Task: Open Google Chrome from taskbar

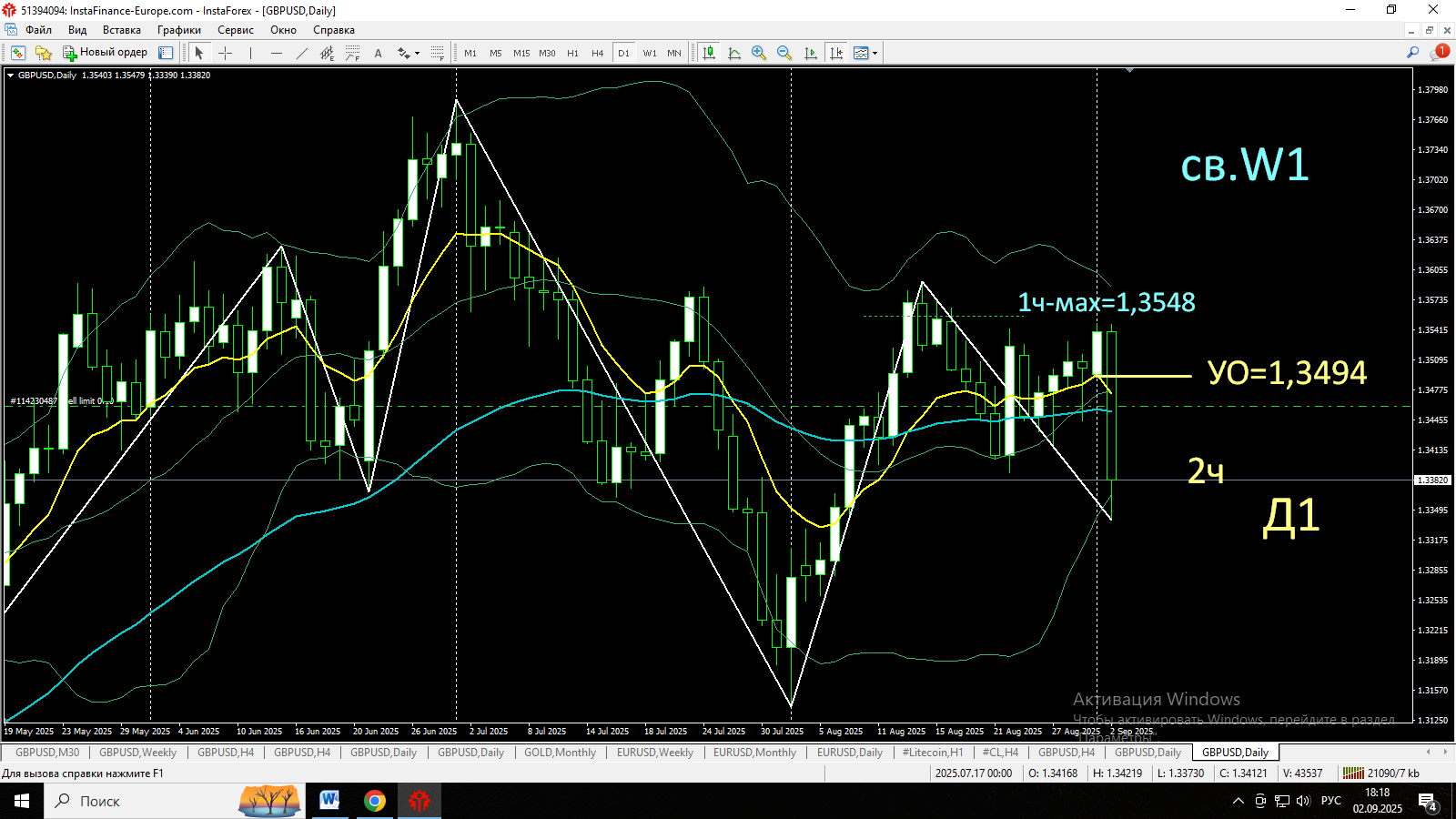Action: (374, 801)
